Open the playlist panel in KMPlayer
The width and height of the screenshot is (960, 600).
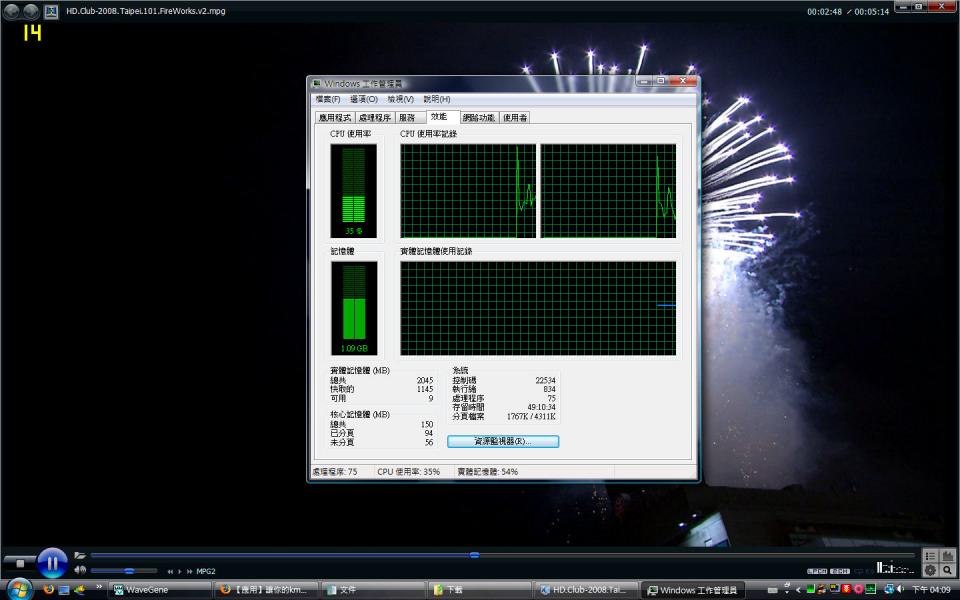coord(930,556)
